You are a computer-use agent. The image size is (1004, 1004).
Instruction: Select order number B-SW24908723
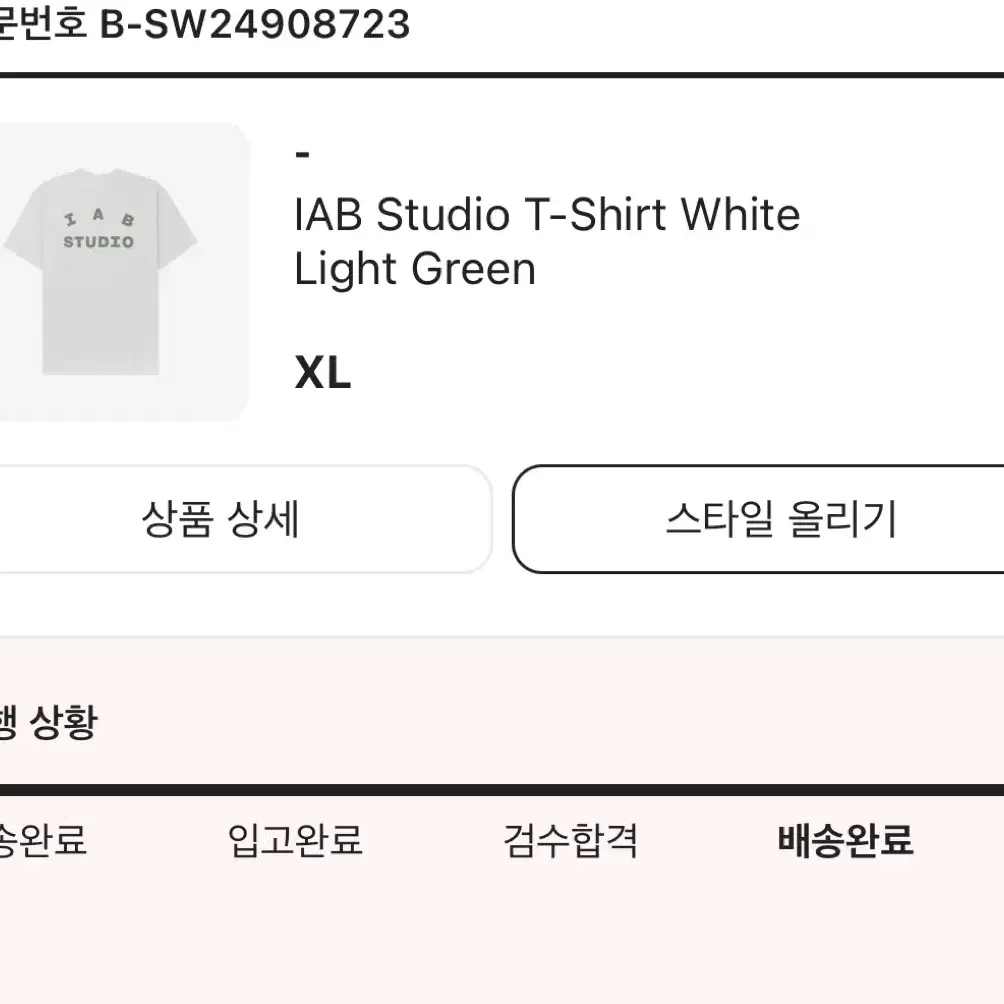tap(255, 24)
